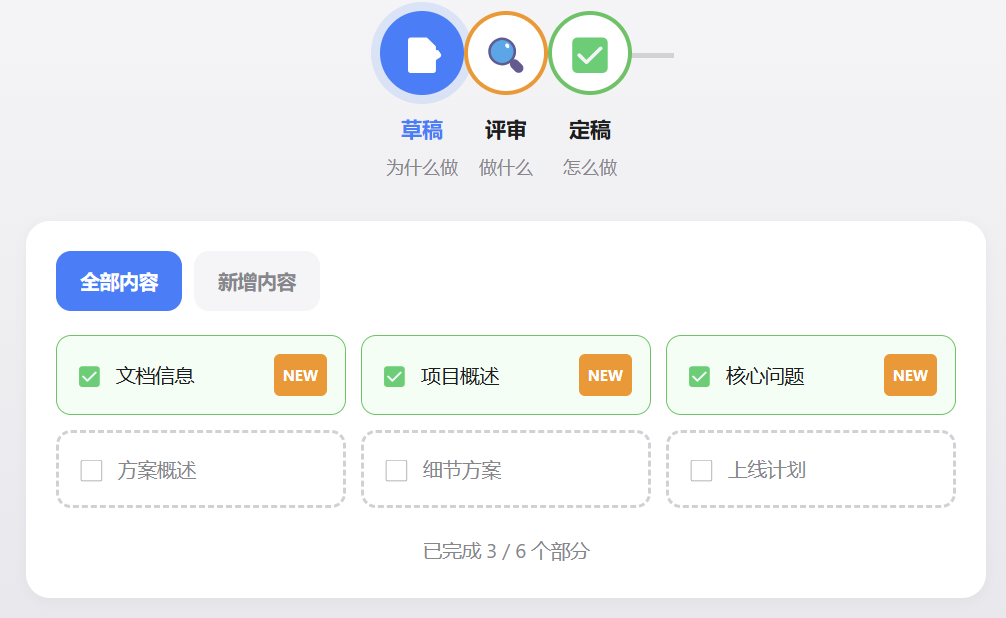This screenshot has width=1006, height=618.
Task: Check the 细节方案 checkbox
Action: coord(396,470)
